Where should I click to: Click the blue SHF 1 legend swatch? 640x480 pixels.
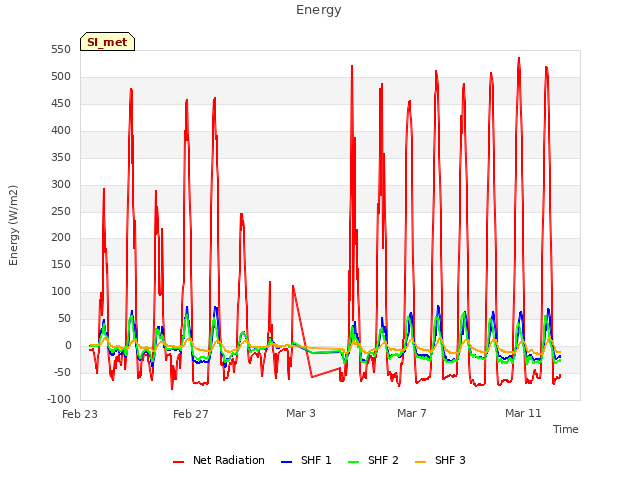coord(287,462)
